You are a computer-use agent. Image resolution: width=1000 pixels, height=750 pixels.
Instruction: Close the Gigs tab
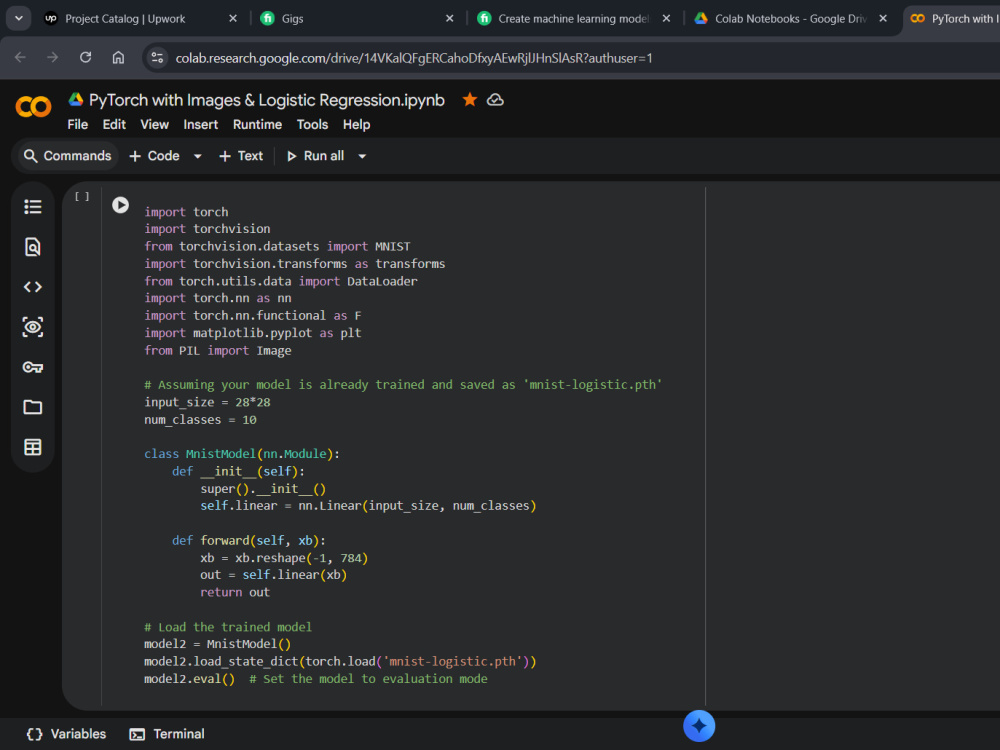450,18
